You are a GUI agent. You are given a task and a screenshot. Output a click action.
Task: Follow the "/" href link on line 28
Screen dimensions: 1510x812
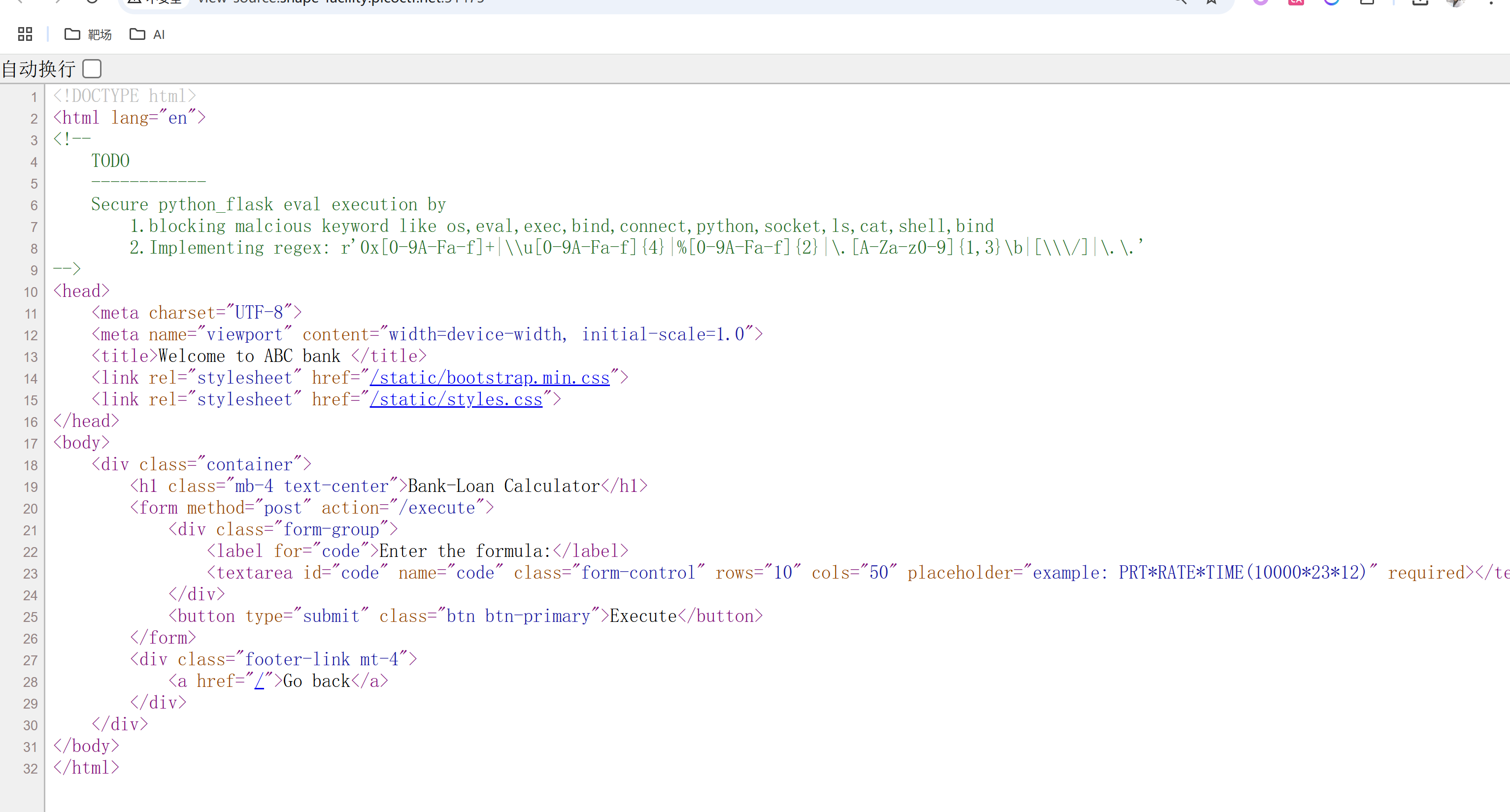coord(259,682)
